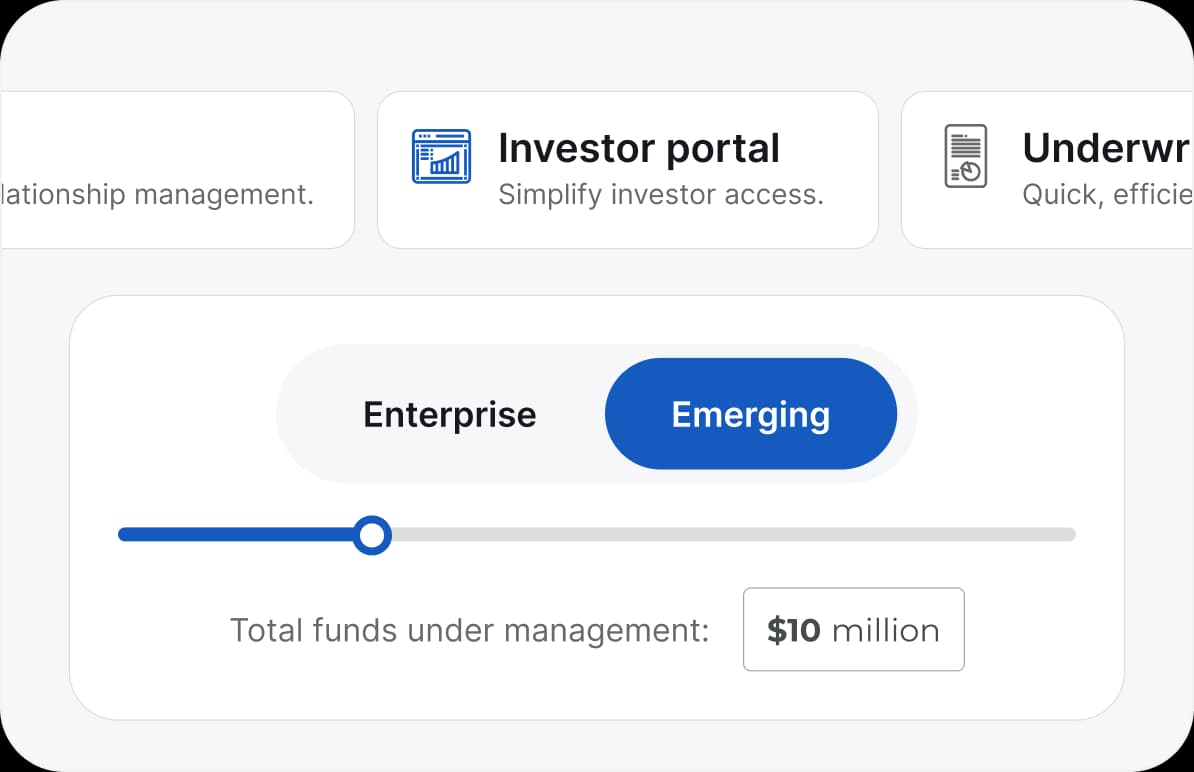Screen dimensions: 1194x772
Task: Click the Underwriting document report icon
Action: (965, 156)
